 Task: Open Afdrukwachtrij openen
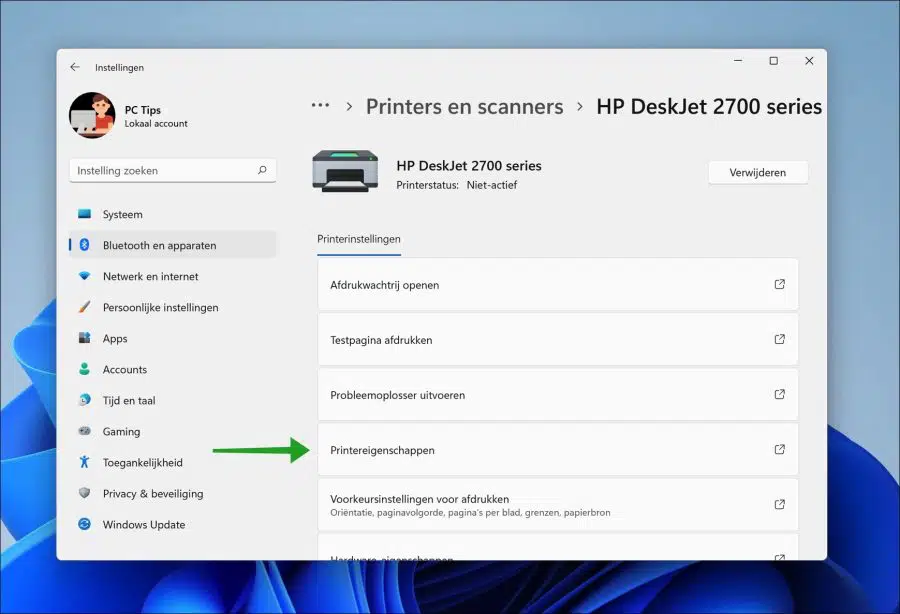(x=558, y=285)
